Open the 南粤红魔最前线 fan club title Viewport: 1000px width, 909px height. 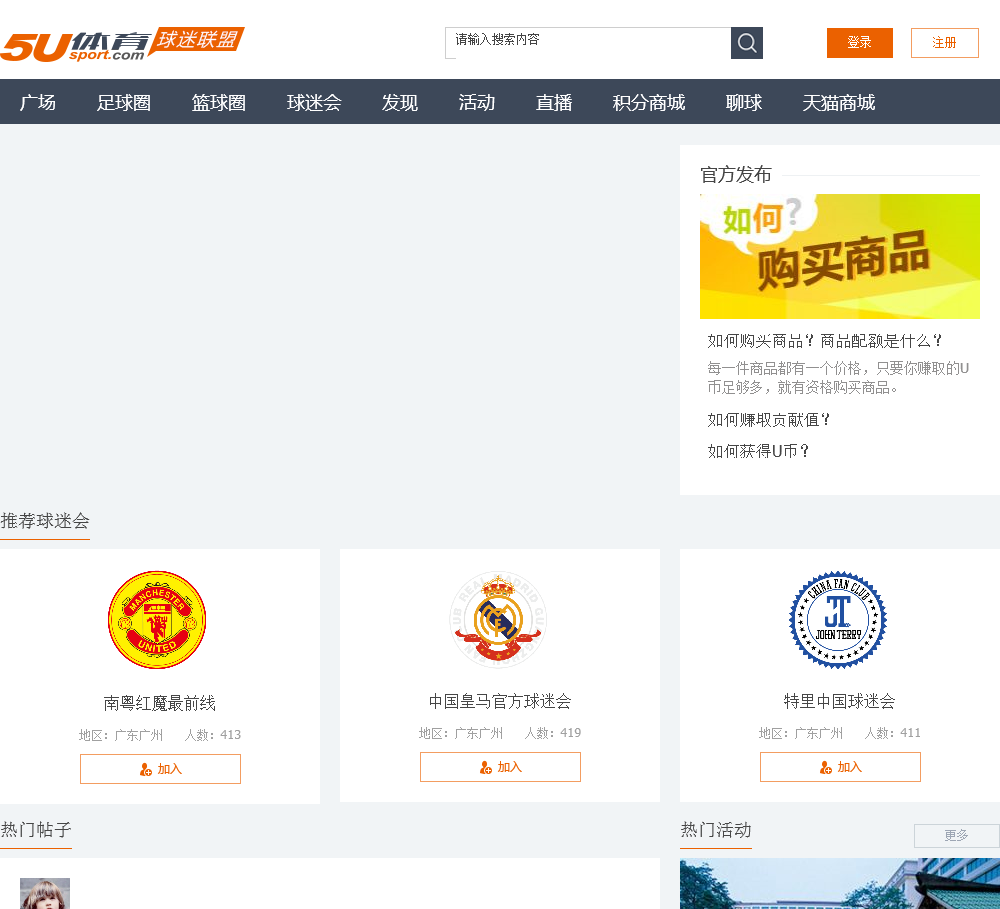pos(159,703)
